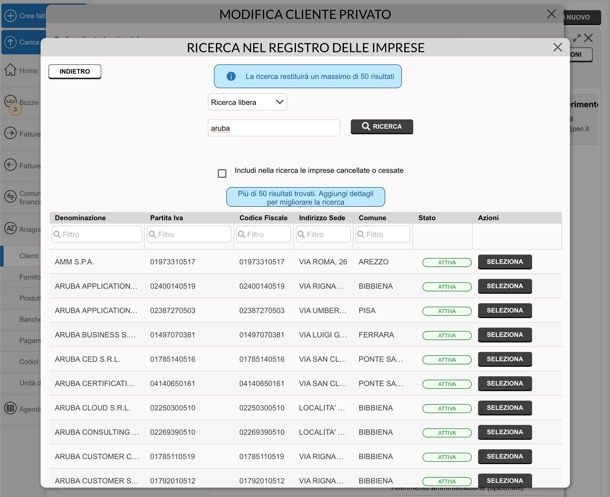Select ARUBA CED S.R.L. with SELEZIONA
This screenshot has width=610, height=497.
(505, 359)
